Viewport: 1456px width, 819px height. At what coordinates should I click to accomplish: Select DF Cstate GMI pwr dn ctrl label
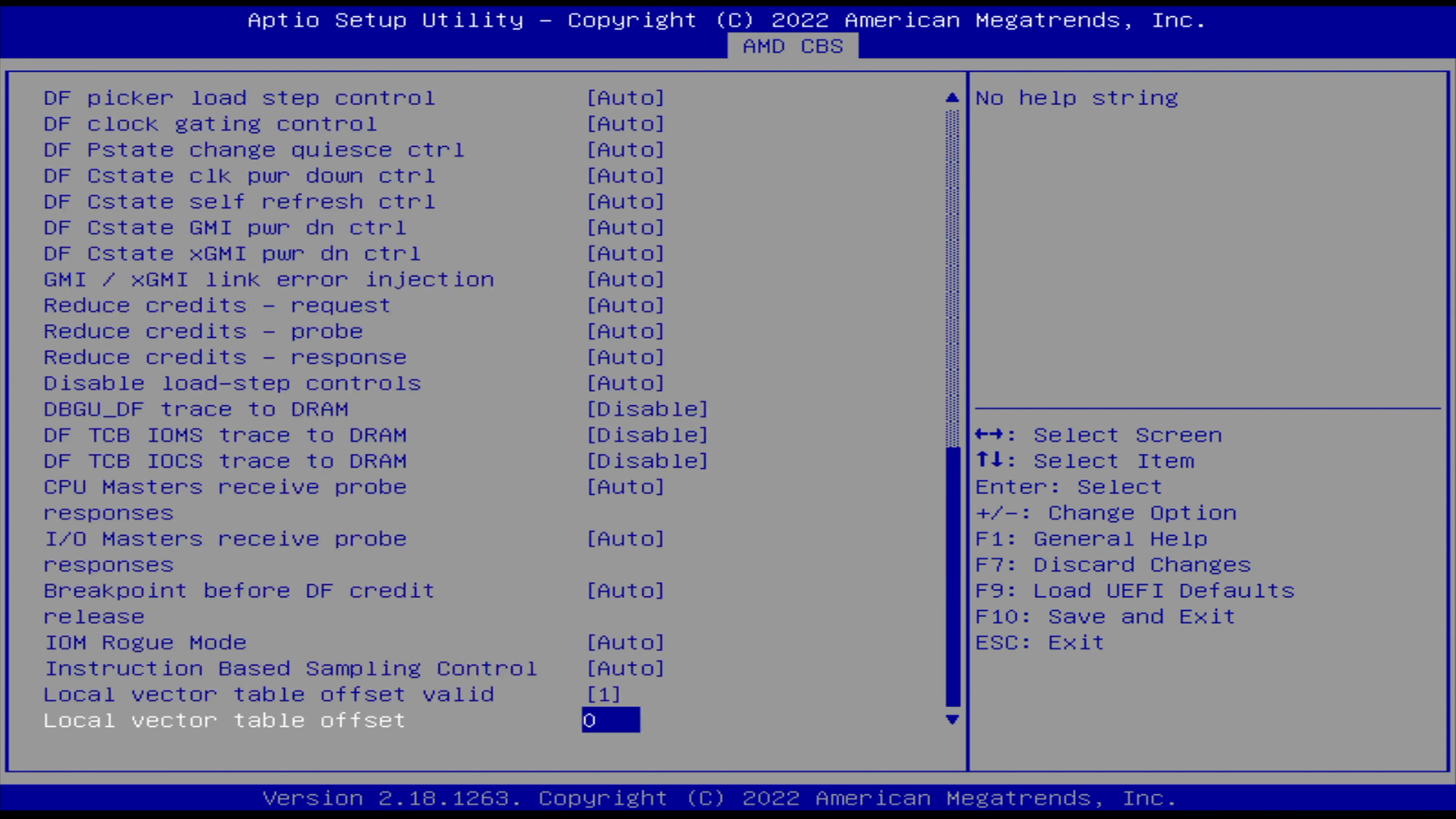click(225, 228)
